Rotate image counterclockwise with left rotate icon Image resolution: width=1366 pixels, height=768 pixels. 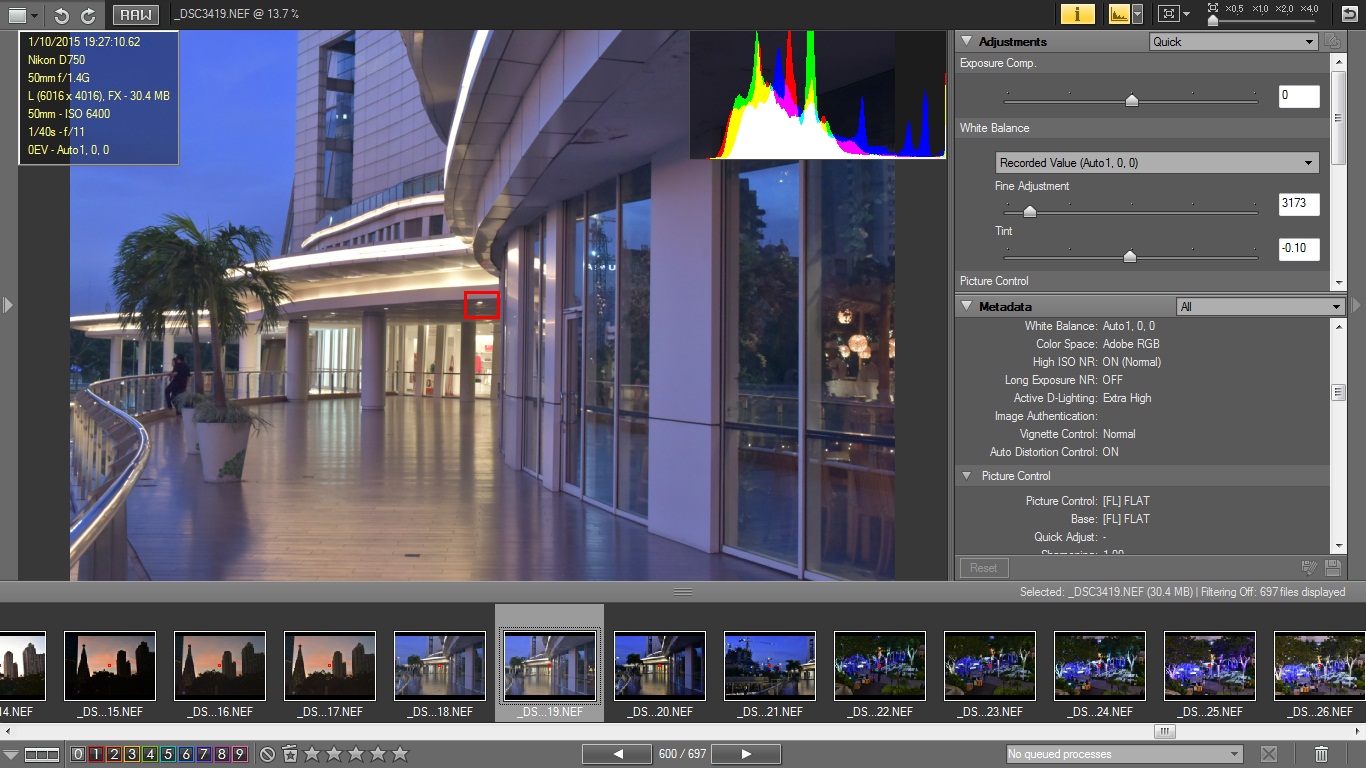(61, 15)
